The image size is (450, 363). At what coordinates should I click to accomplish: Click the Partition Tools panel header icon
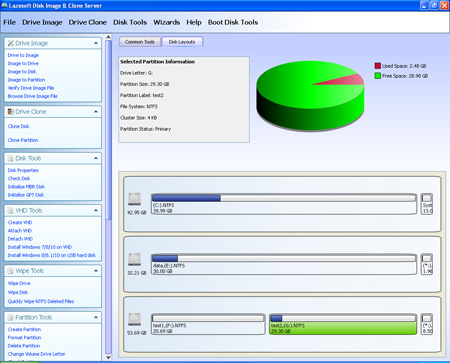pyautogui.click(x=11, y=317)
